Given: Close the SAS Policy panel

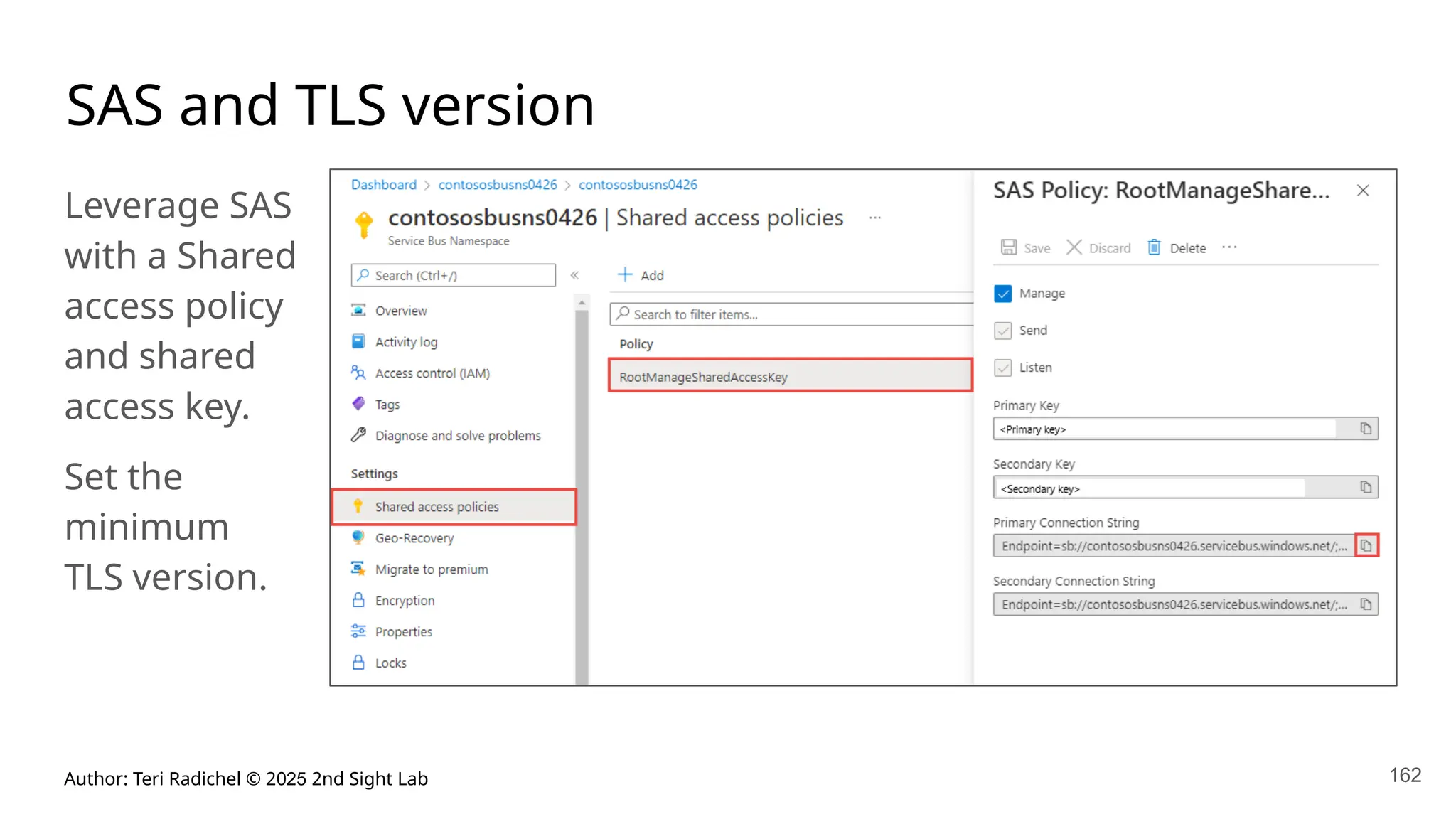Looking at the screenshot, I should point(1363,191).
